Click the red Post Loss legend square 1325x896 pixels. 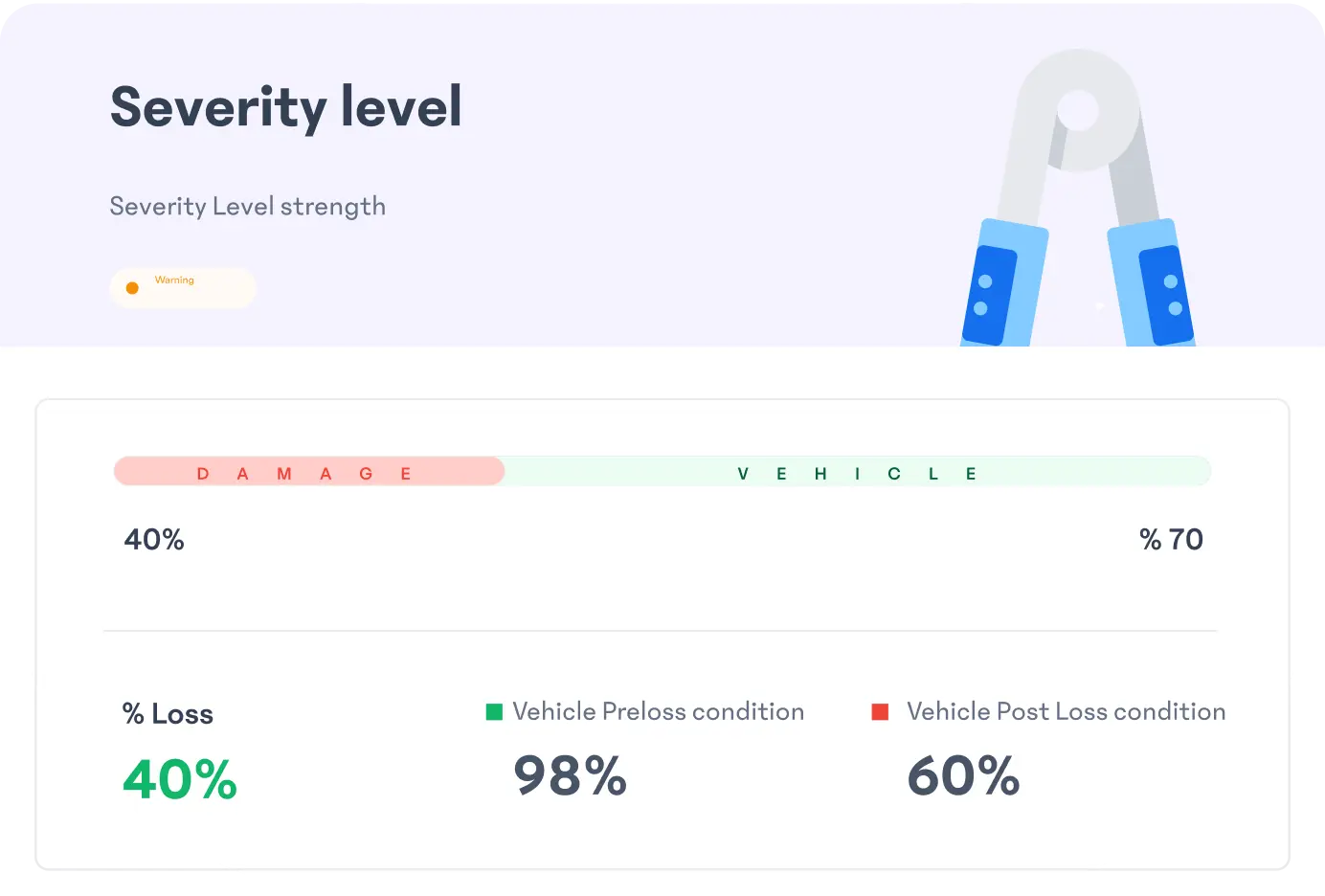(x=880, y=711)
